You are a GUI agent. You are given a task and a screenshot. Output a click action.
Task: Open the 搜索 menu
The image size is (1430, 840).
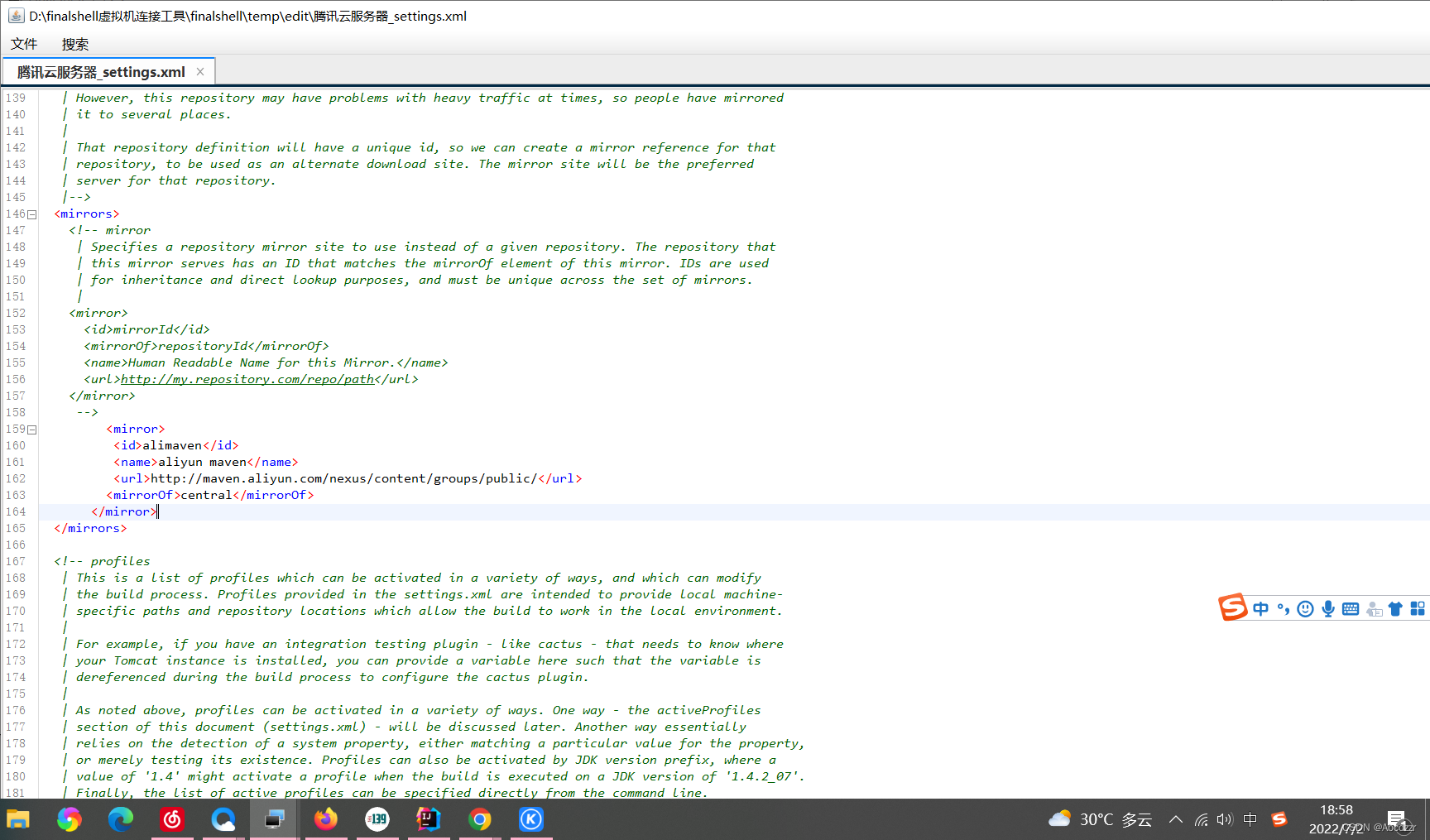(74, 44)
